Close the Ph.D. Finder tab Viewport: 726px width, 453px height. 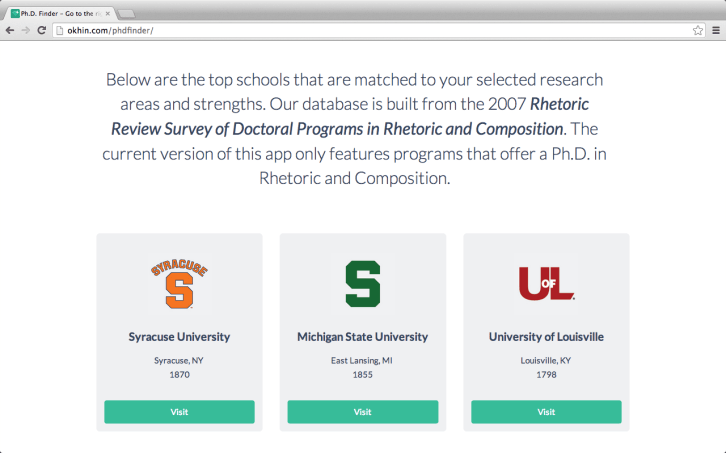[x=109, y=13]
